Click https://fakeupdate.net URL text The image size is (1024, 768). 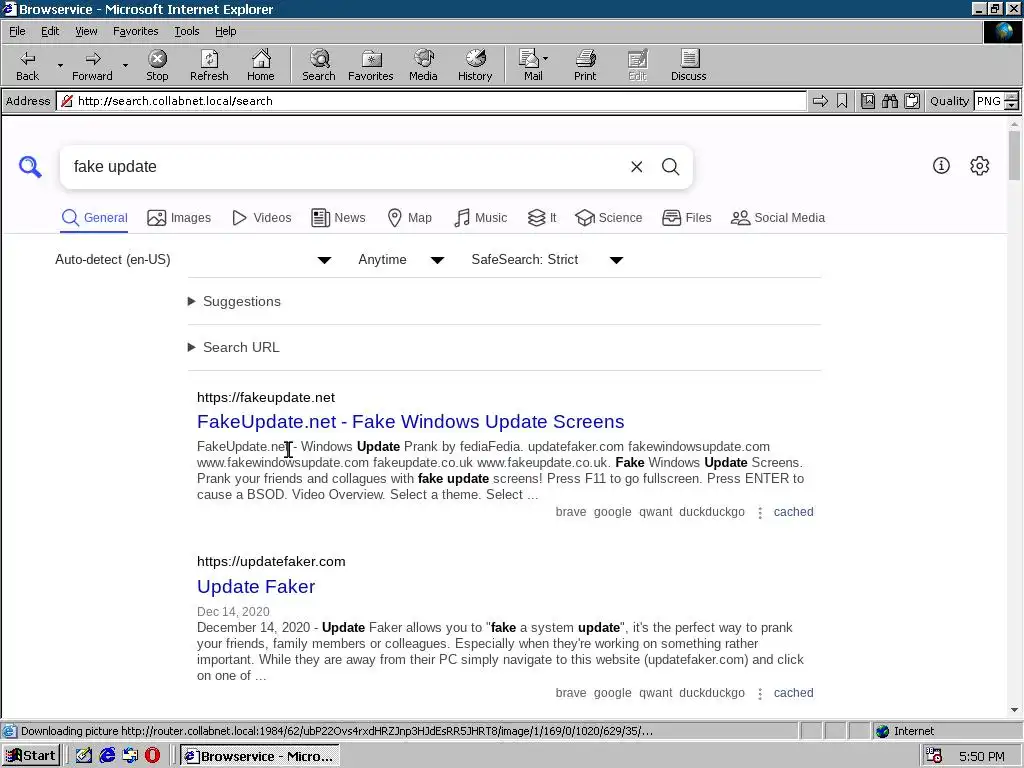pyautogui.click(x=266, y=398)
